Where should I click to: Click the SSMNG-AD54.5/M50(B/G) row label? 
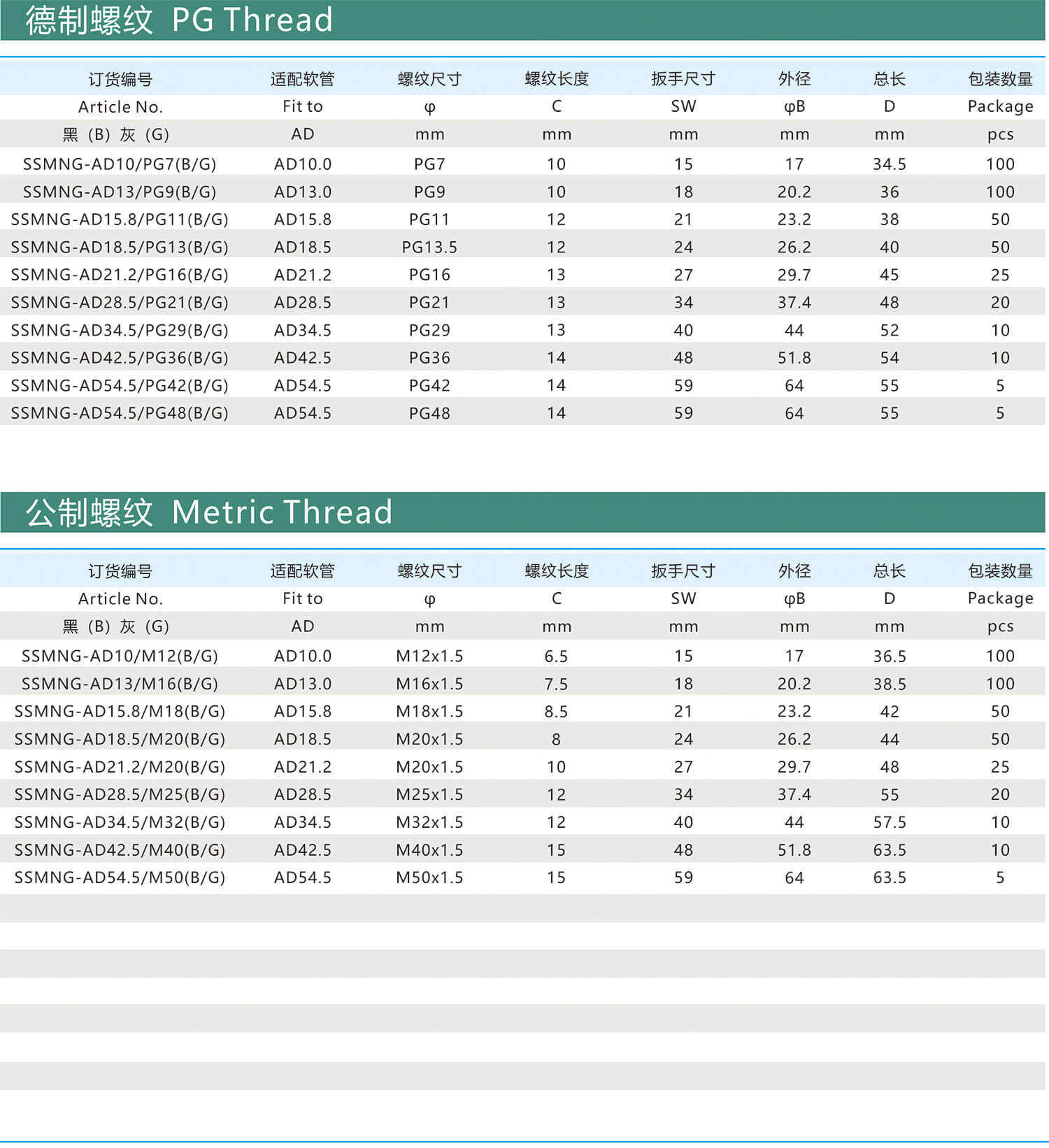point(120,877)
